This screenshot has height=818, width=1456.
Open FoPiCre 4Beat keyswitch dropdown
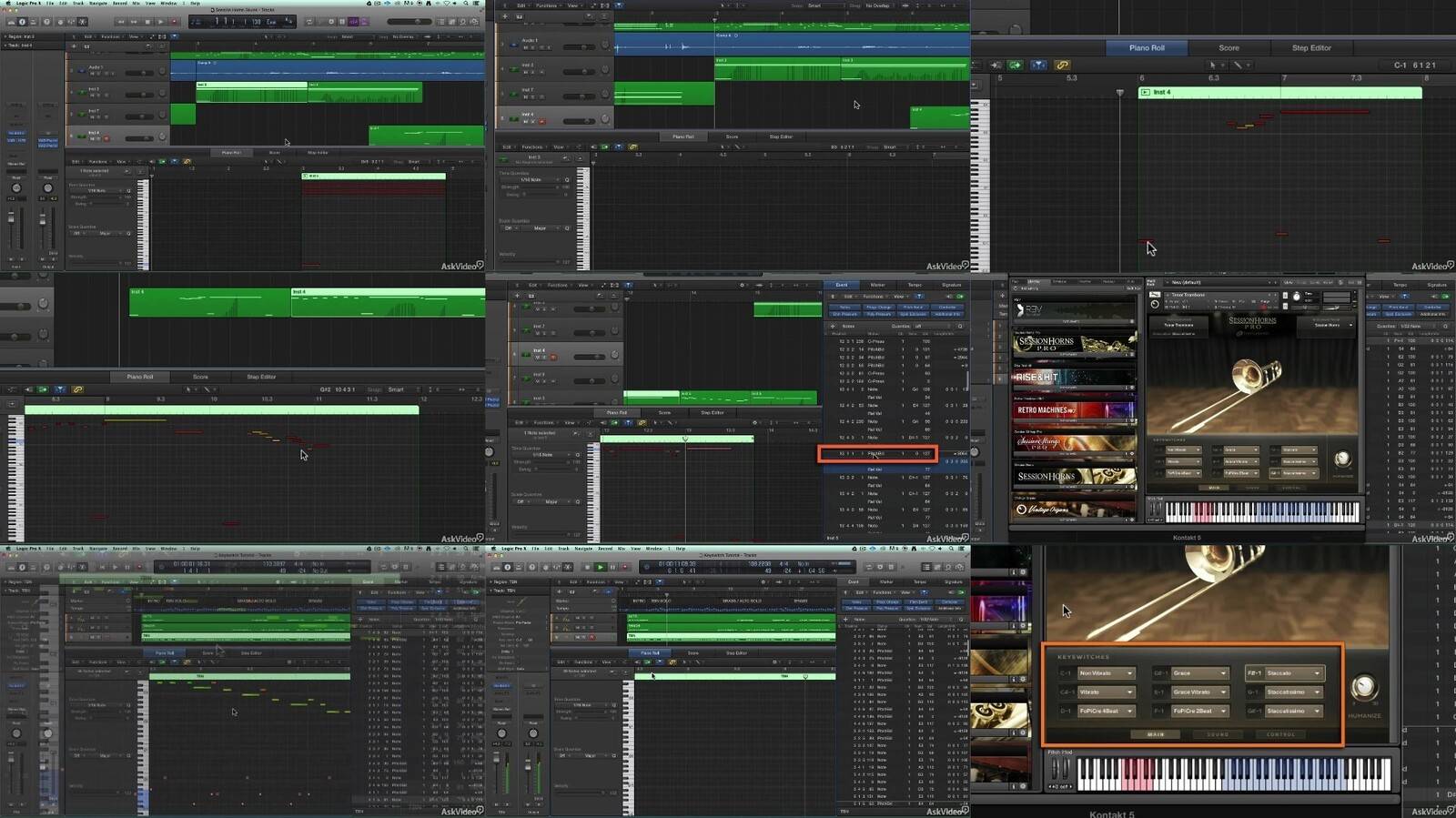click(1106, 711)
